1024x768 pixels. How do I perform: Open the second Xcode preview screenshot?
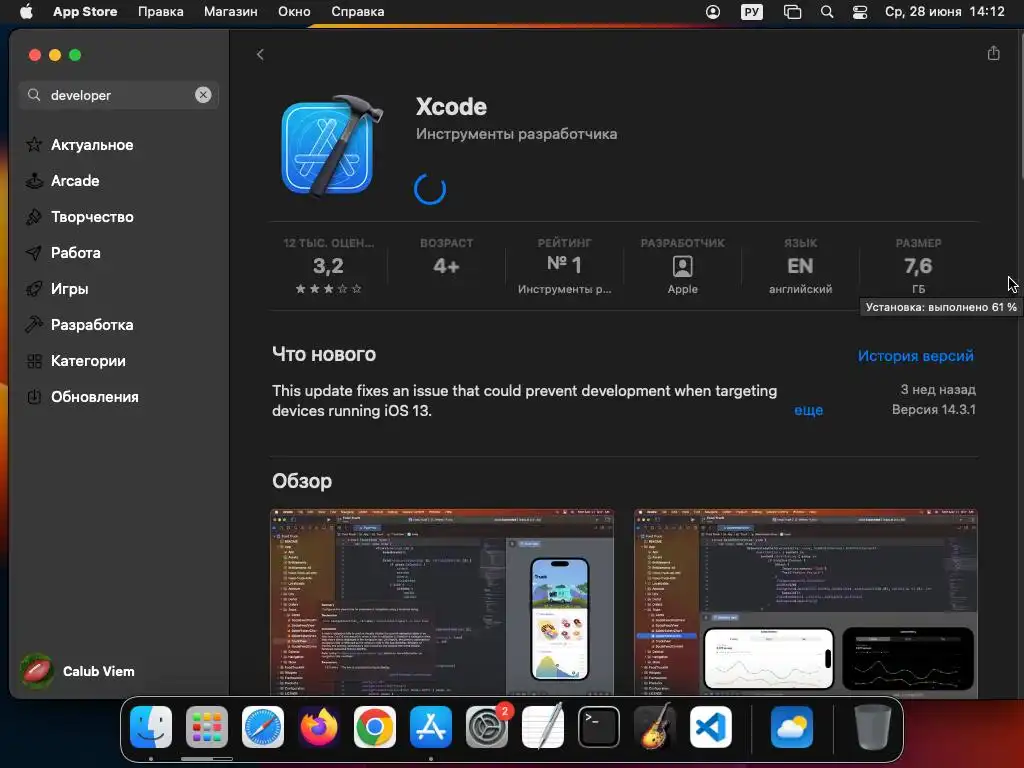(x=806, y=602)
